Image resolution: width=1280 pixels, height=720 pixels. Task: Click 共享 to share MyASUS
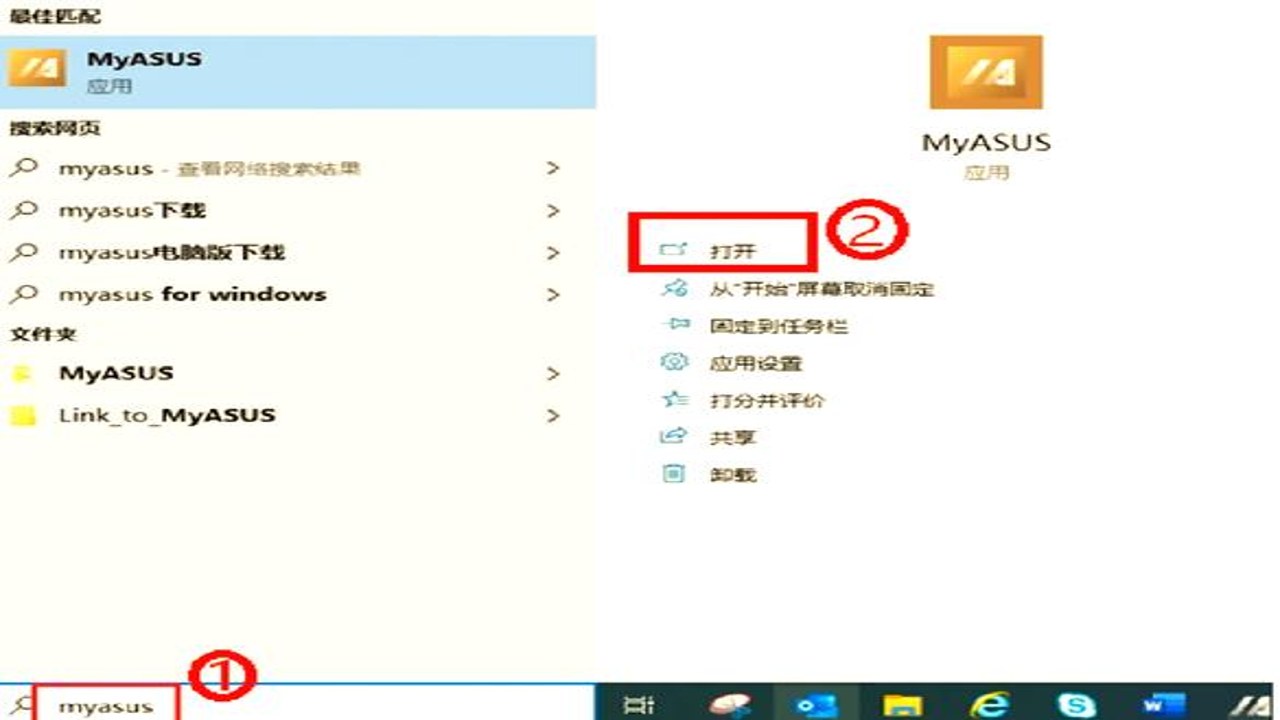[x=733, y=437]
